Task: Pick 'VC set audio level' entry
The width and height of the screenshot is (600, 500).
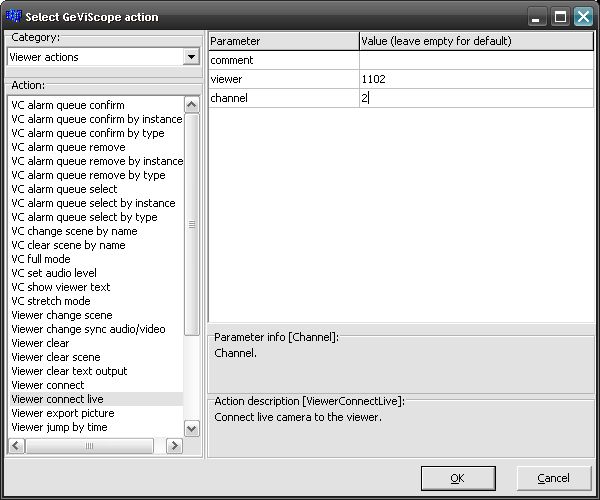Action: [54, 273]
